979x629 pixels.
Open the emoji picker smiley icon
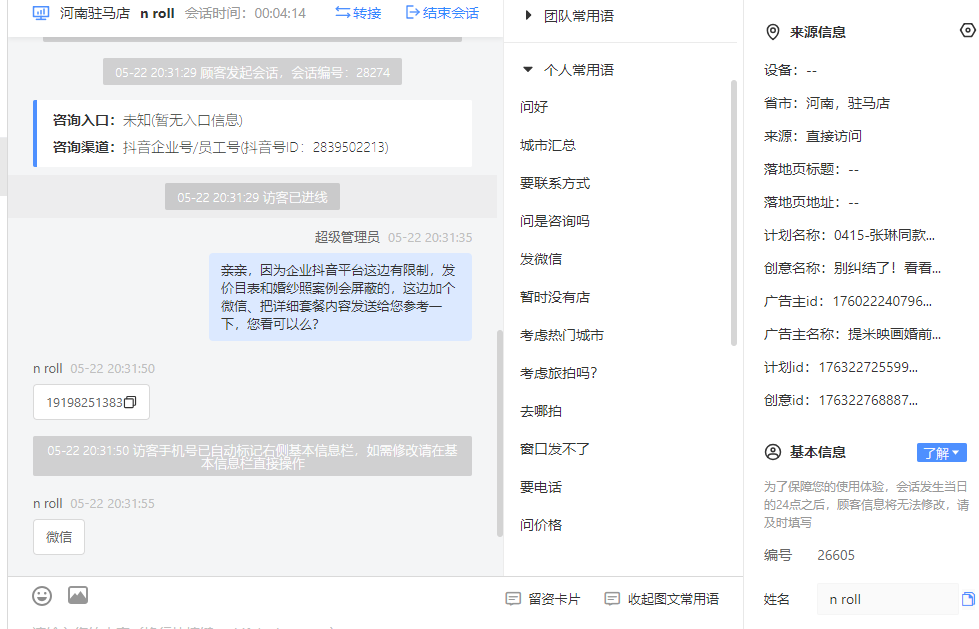point(42,596)
